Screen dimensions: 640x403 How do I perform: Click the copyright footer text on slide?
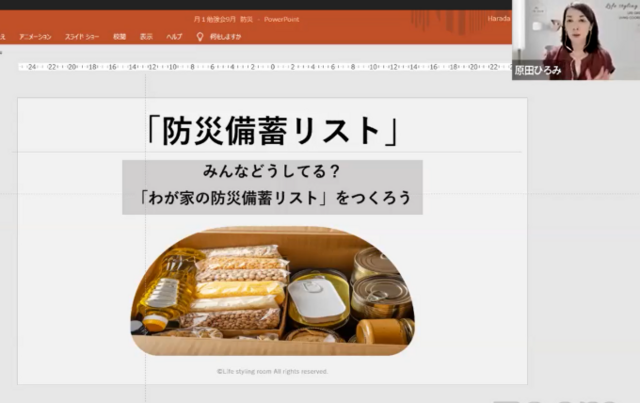coord(272,371)
